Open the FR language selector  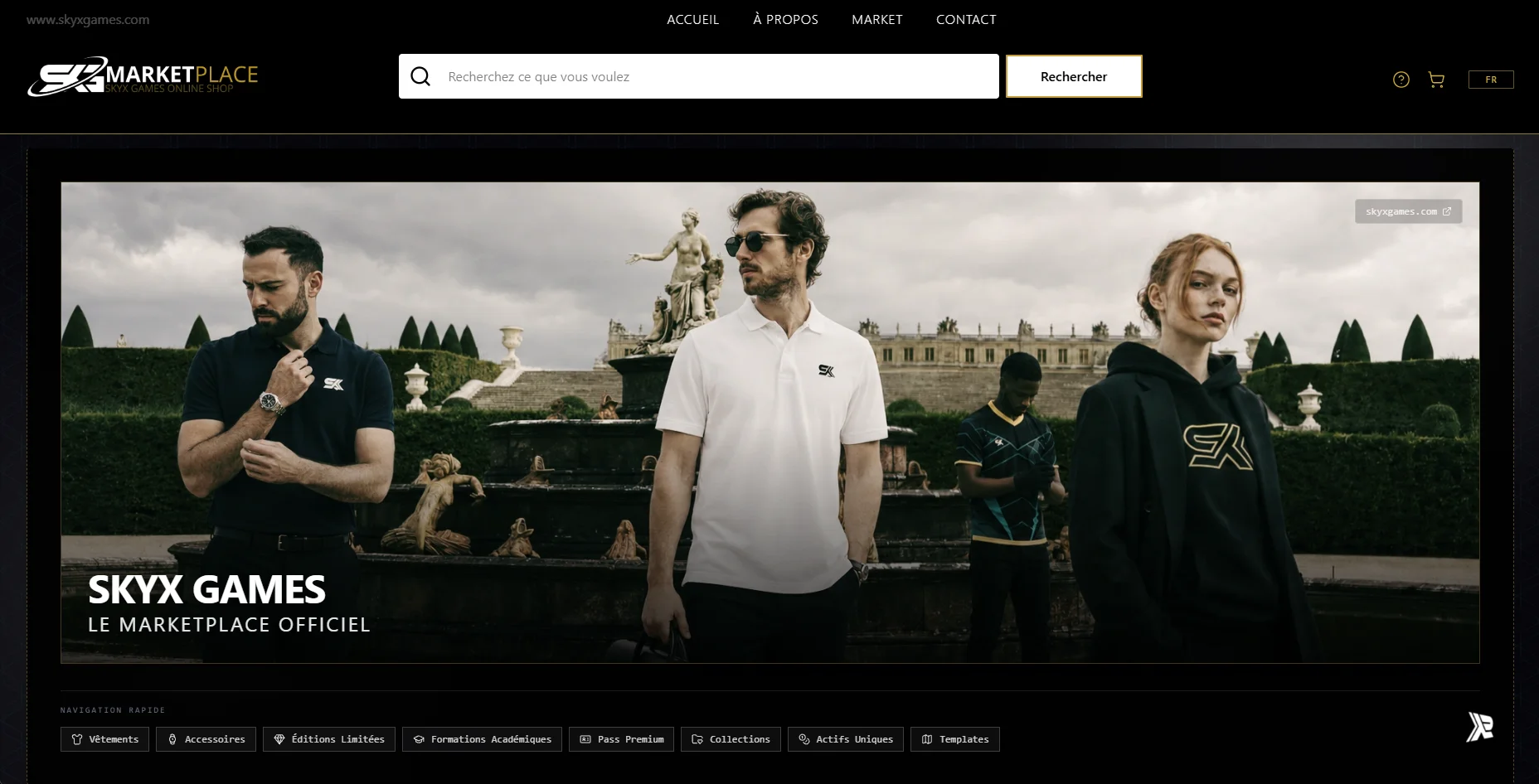(x=1491, y=80)
